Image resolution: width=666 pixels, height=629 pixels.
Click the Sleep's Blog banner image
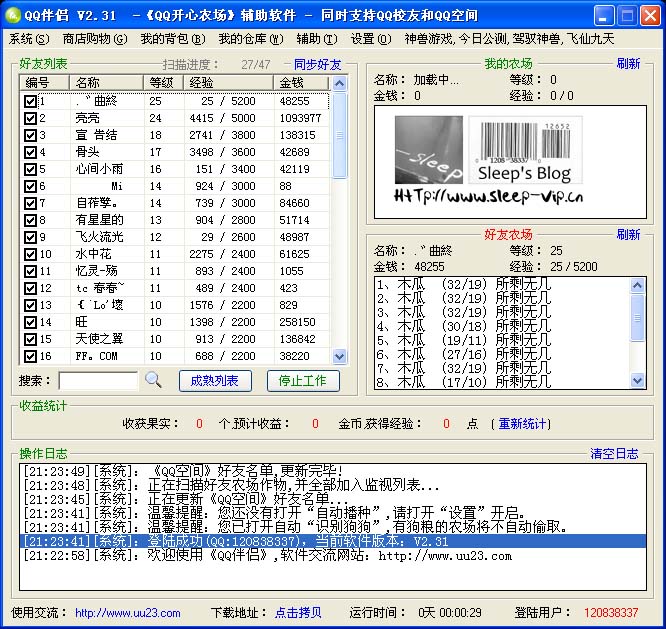click(x=488, y=161)
